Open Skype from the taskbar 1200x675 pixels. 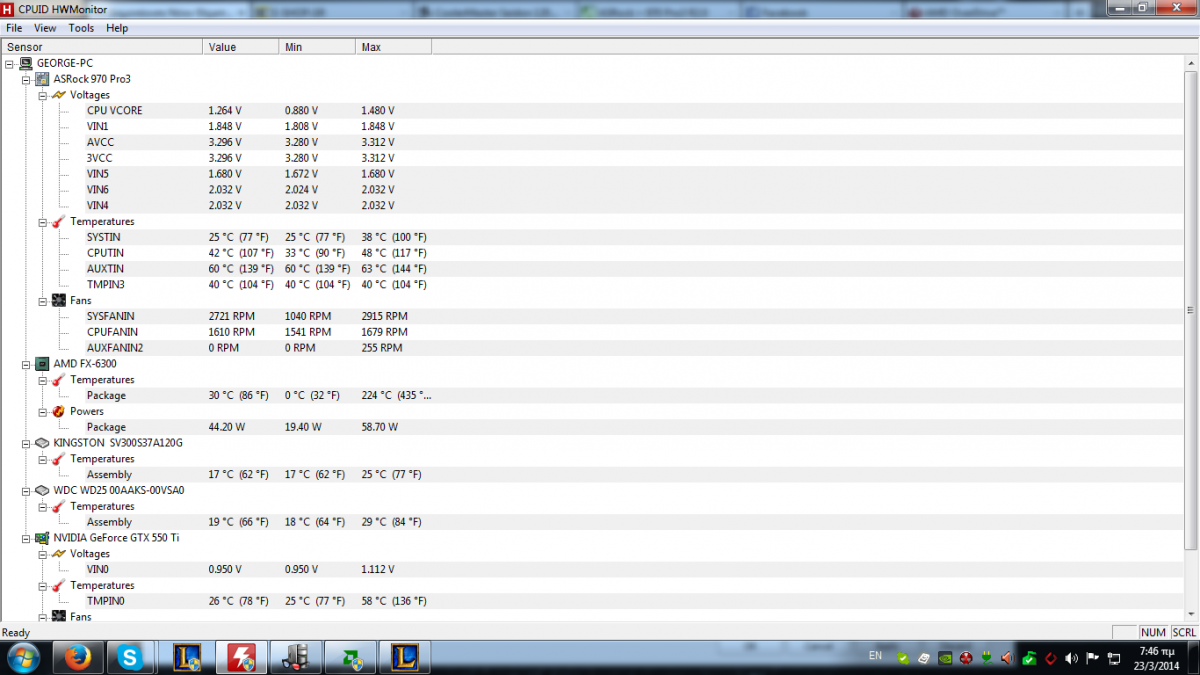click(x=129, y=657)
